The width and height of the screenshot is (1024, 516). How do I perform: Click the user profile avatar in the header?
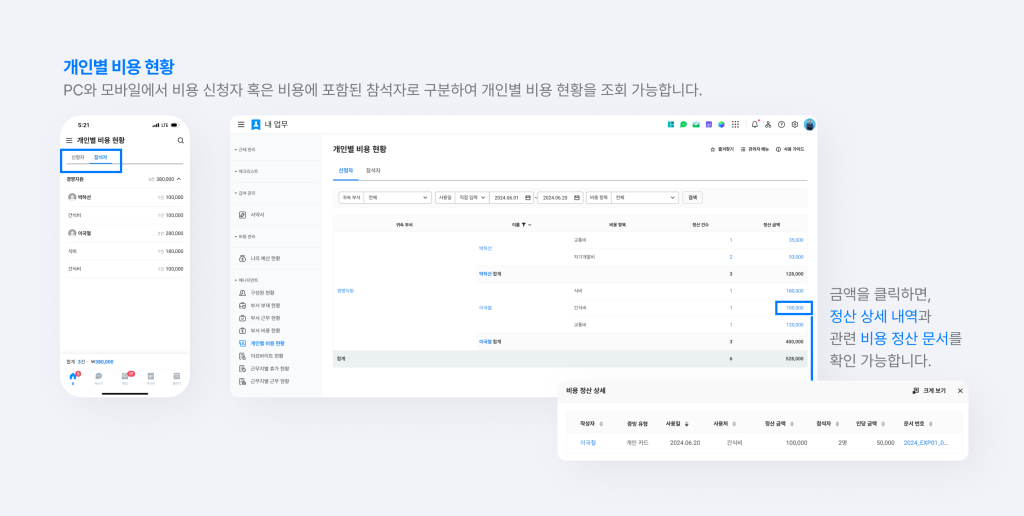(x=810, y=124)
